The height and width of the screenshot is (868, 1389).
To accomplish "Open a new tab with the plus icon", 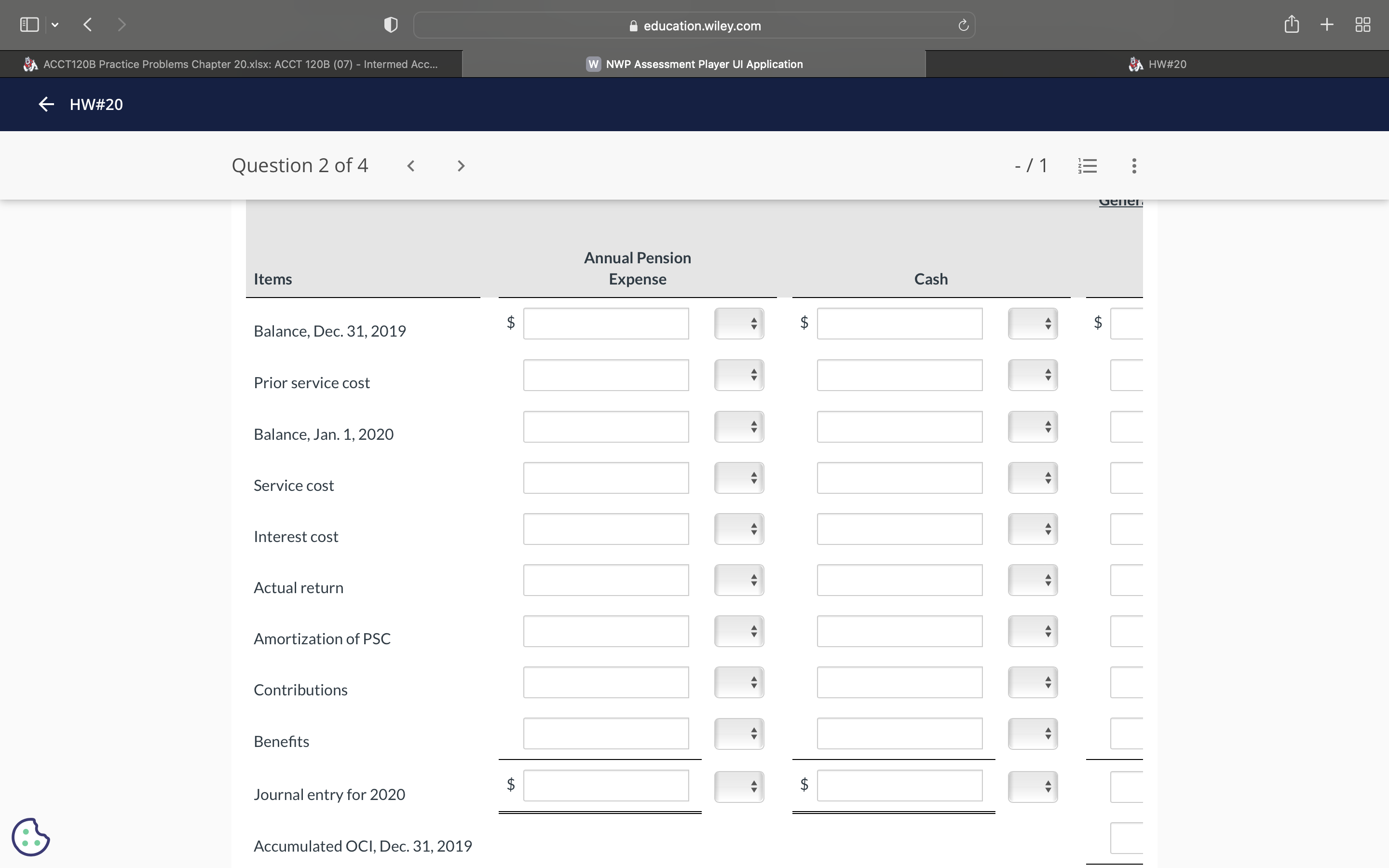I will 1326,24.
